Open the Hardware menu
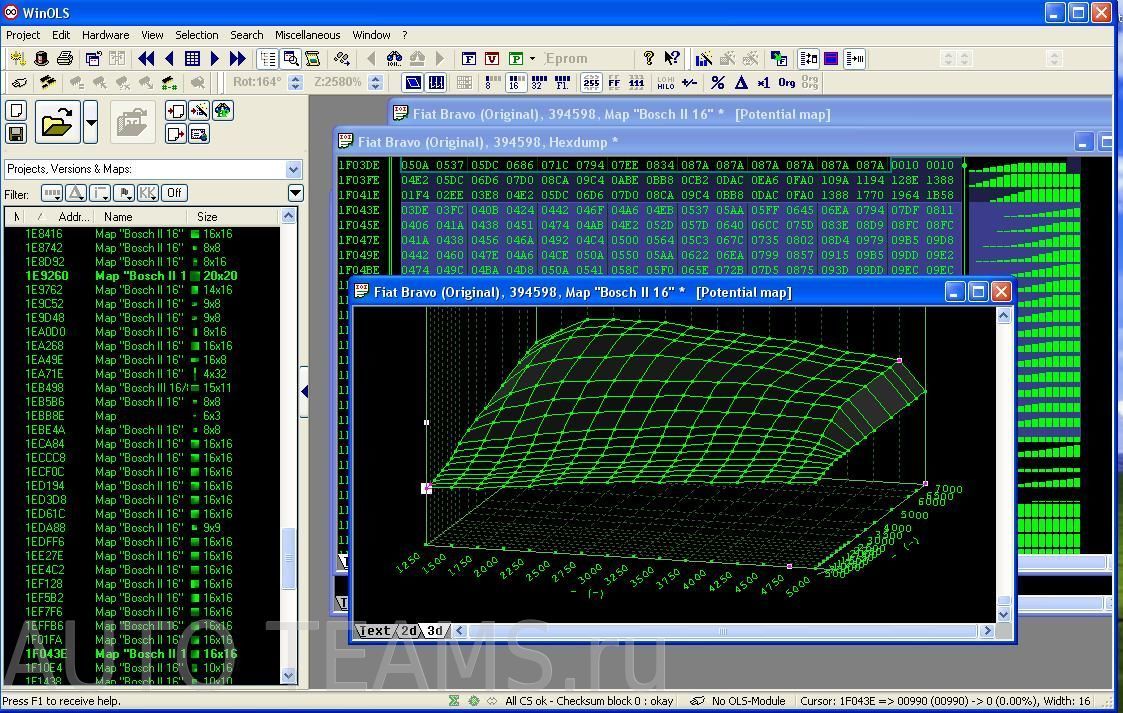Viewport: 1123px width, 713px height. (105, 35)
